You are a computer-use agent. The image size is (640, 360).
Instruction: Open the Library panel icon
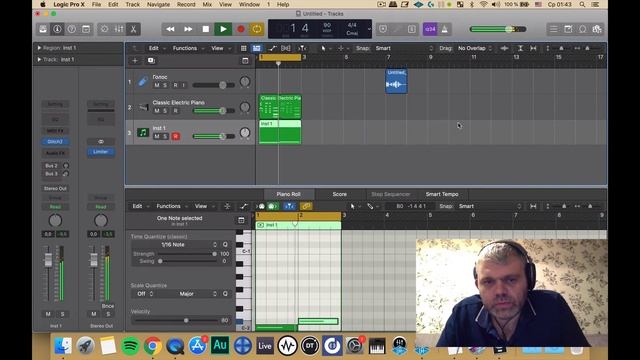(43, 29)
